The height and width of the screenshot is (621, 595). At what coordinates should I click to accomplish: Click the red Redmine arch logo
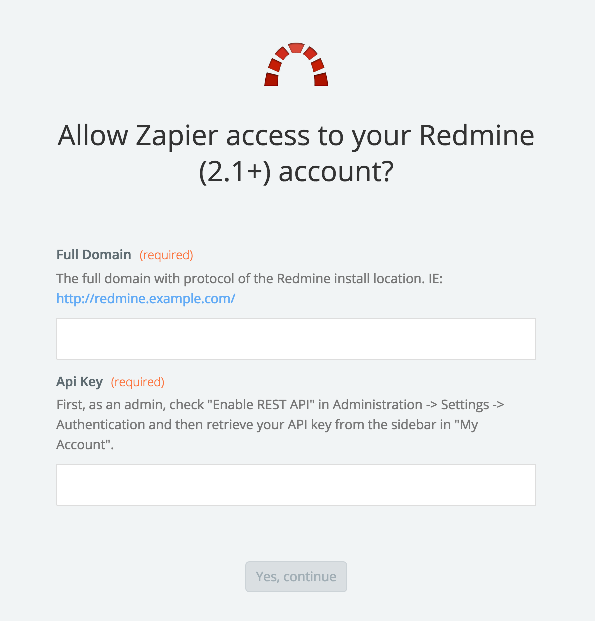pos(296,64)
